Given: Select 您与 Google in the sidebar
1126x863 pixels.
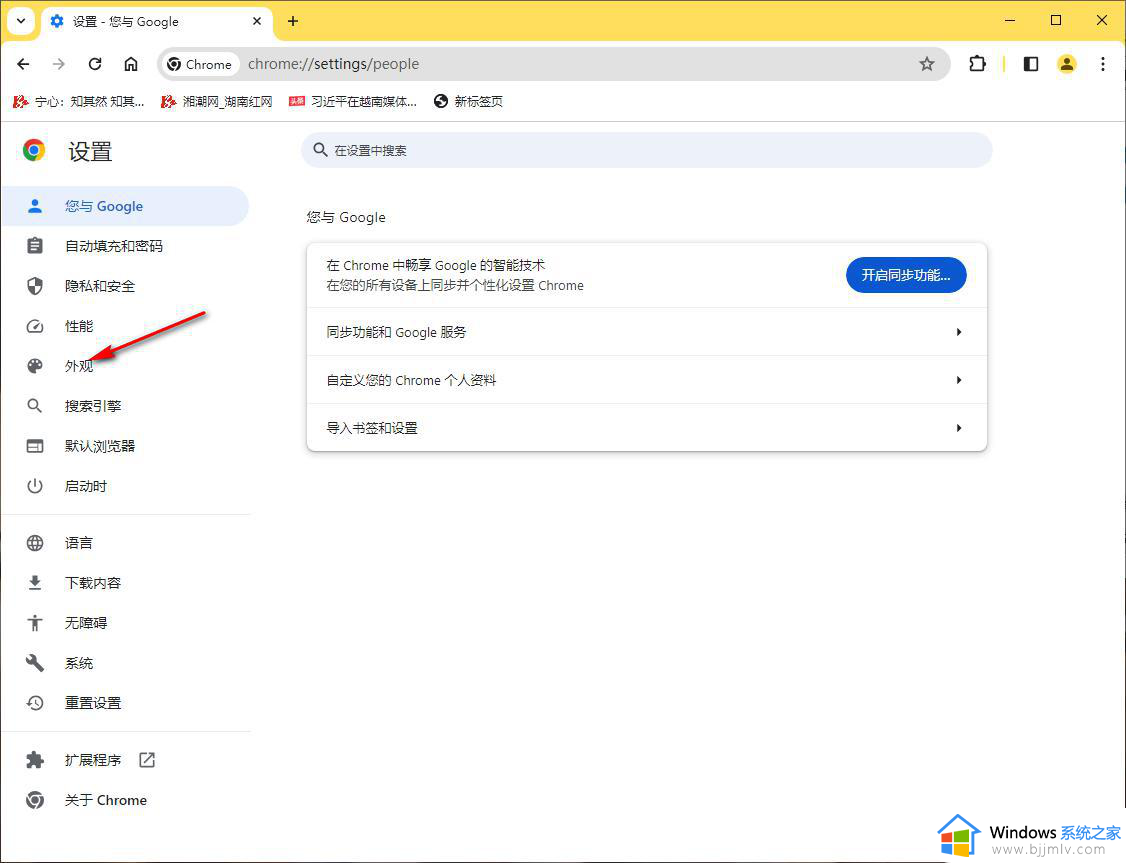Looking at the screenshot, I should tap(126, 206).
